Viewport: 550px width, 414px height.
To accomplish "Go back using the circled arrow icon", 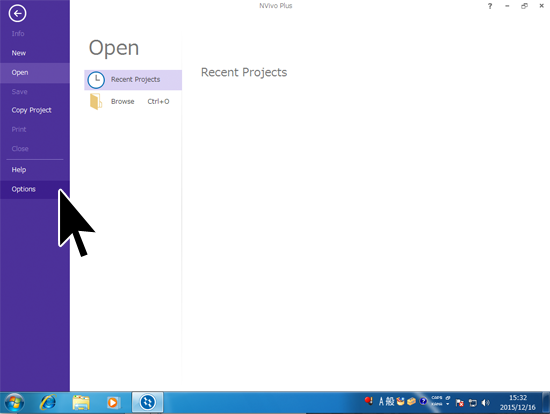I will coord(17,14).
